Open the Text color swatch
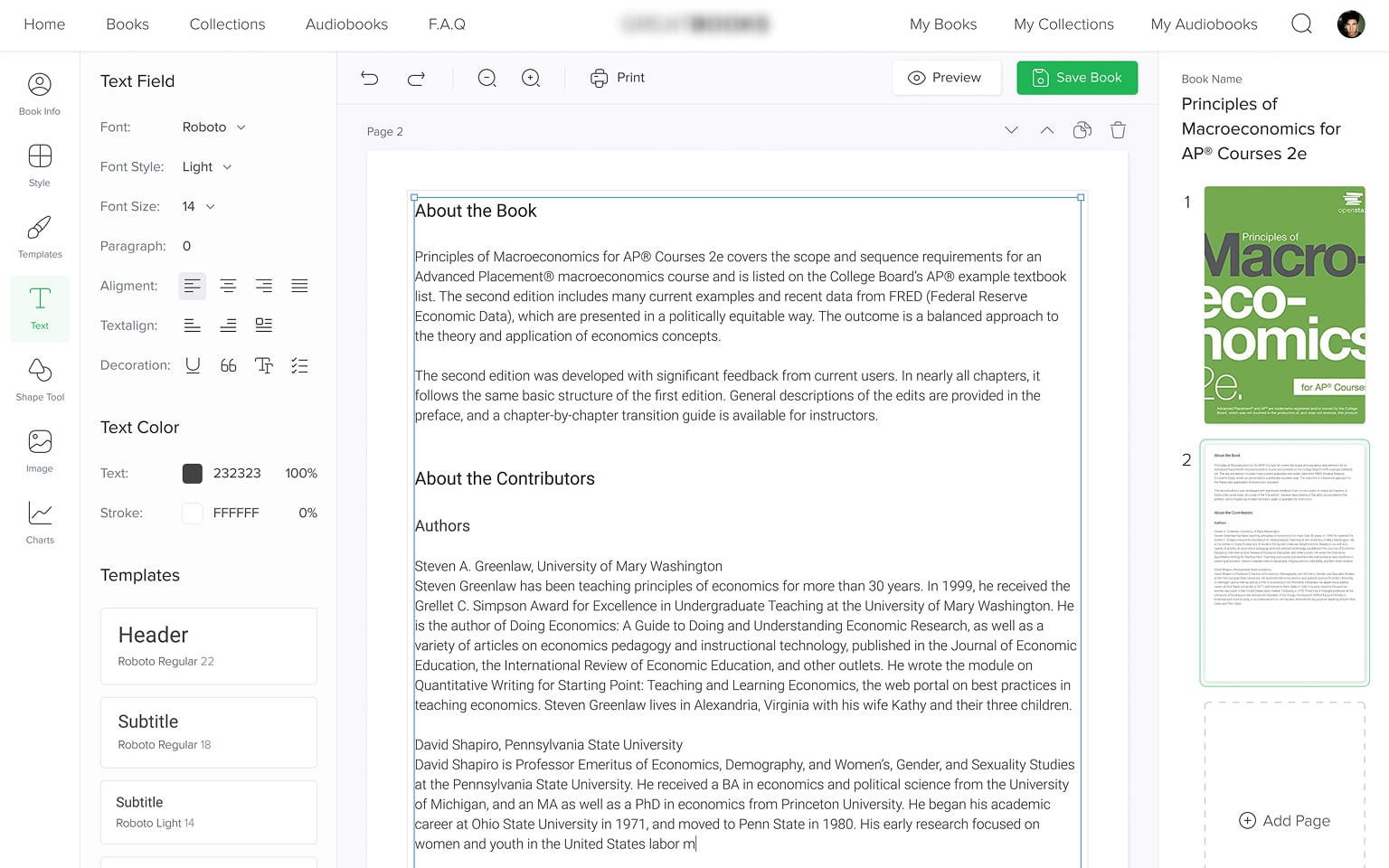Image resolution: width=1389 pixels, height=868 pixels. point(193,473)
